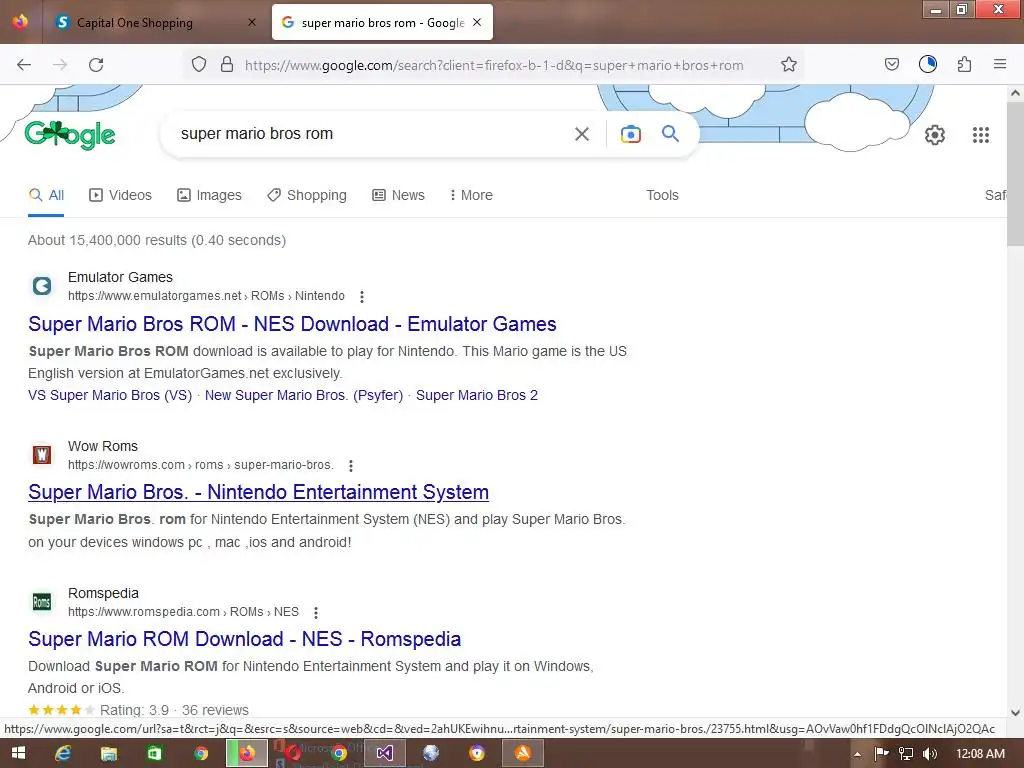Click the Wow Roms favicon
1024x768 pixels.
[x=42, y=455]
